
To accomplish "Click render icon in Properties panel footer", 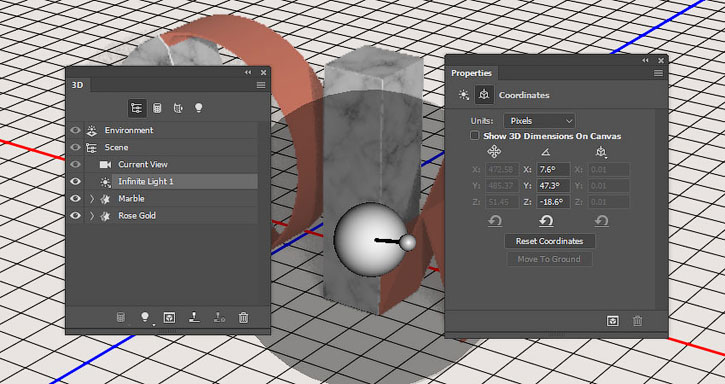I will [613, 321].
